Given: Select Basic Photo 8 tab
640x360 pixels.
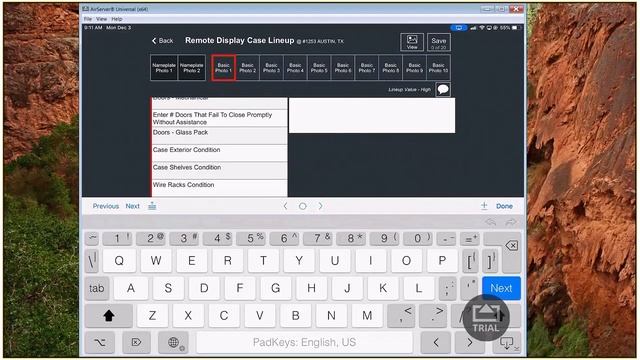Looking at the screenshot, I should (391, 68).
